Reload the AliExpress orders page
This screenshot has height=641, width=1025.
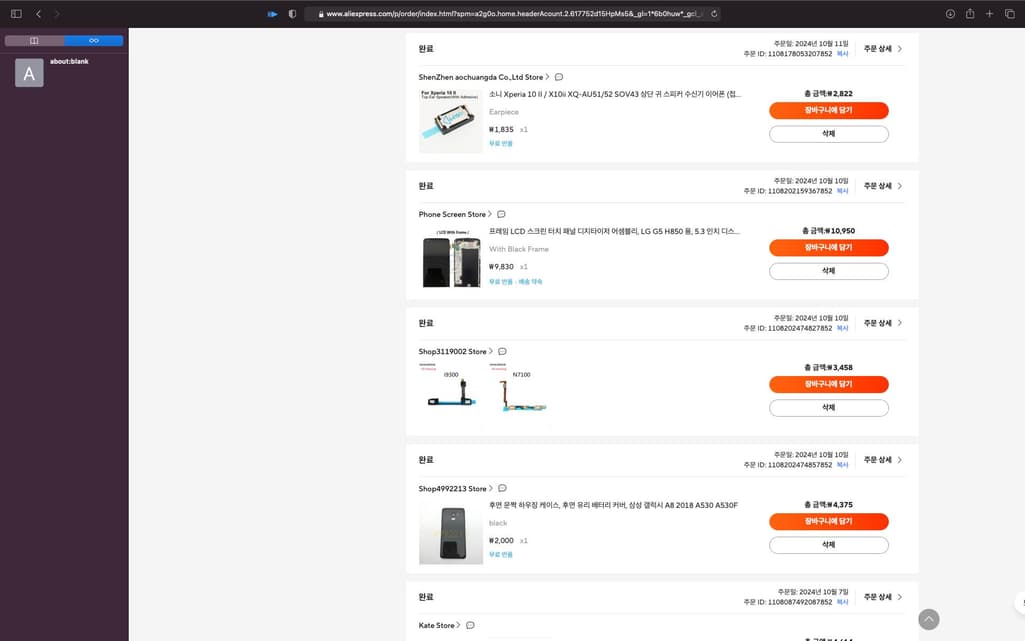[x=714, y=14]
